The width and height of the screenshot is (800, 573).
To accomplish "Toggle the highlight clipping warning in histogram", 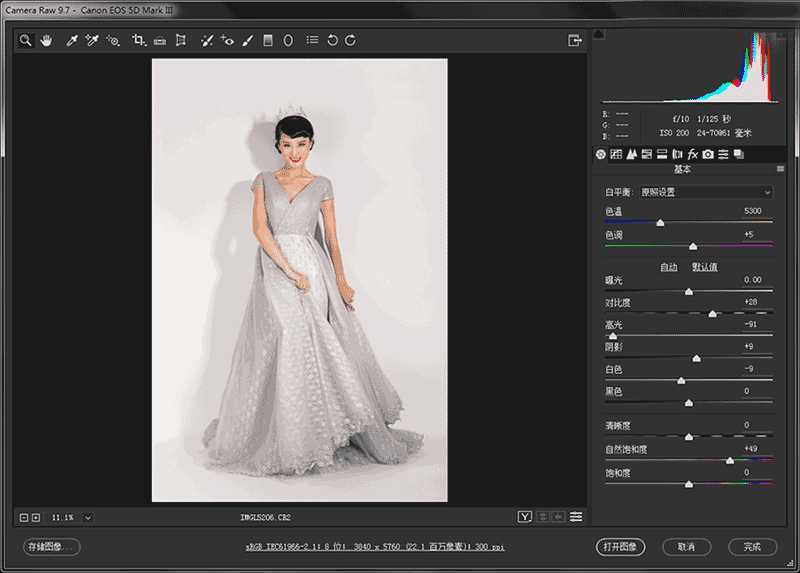I will pos(779,35).
